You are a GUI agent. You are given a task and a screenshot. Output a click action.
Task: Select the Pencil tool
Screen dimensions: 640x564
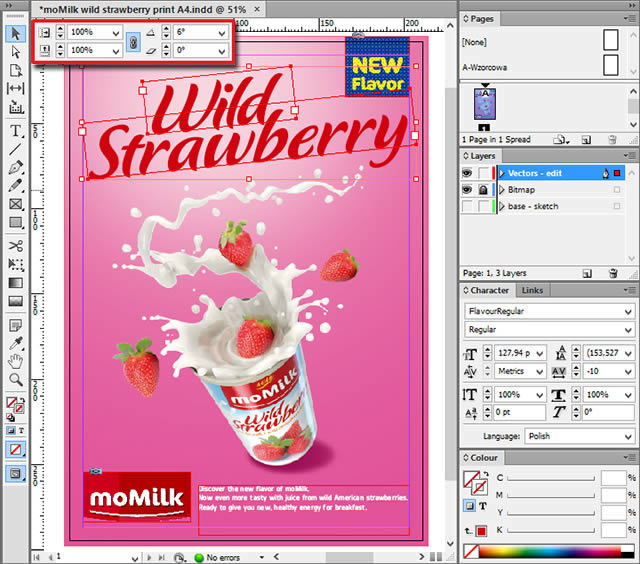tap(16, 186)
